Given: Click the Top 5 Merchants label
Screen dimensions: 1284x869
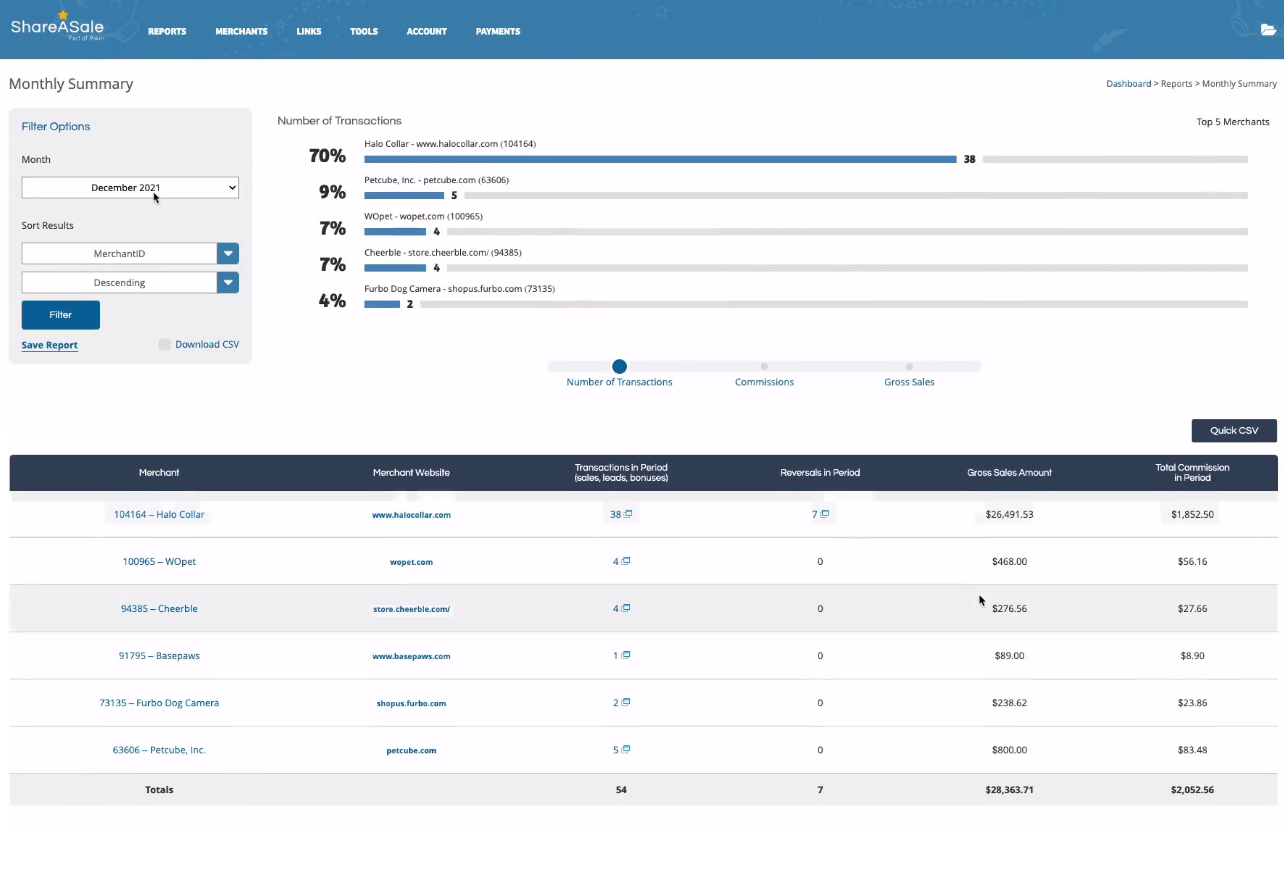Looking at the screenshot, I should pos(1233,122).
